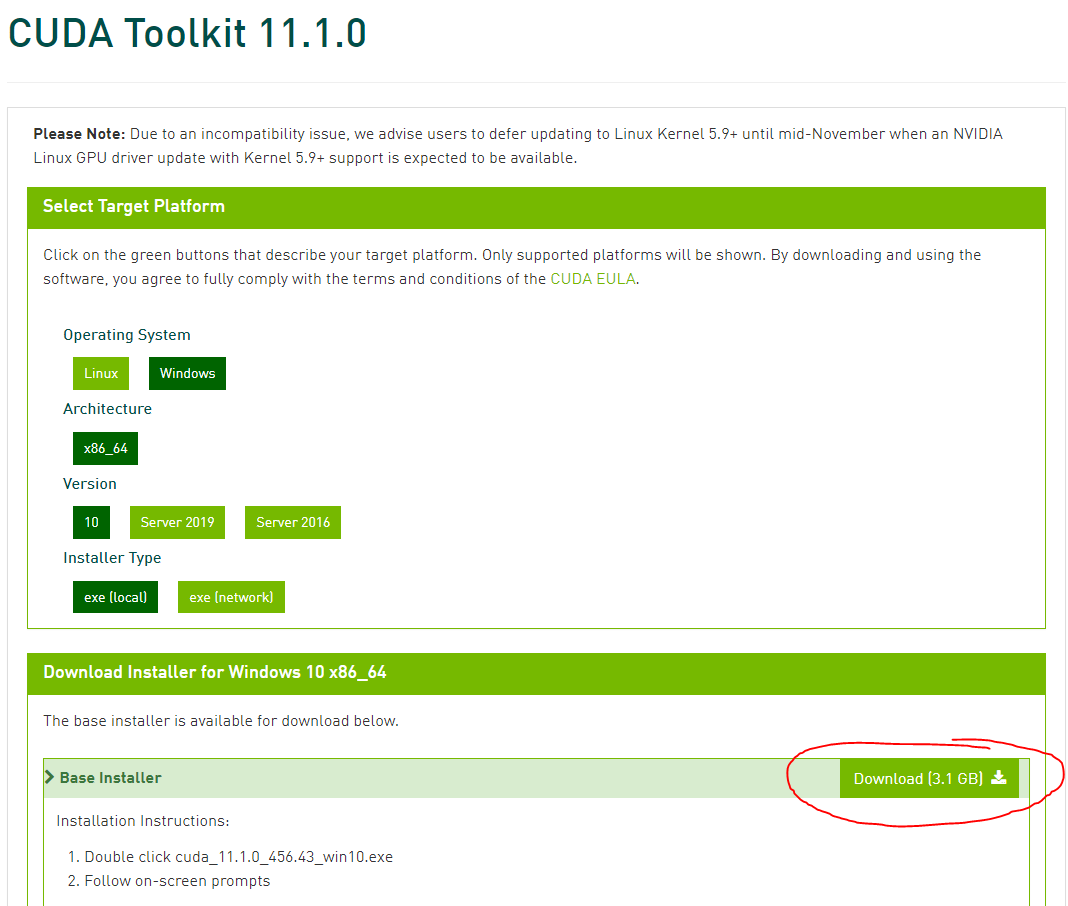Pick the Server 2016 version
The image size is (1068, 906).
pos(293,522)
